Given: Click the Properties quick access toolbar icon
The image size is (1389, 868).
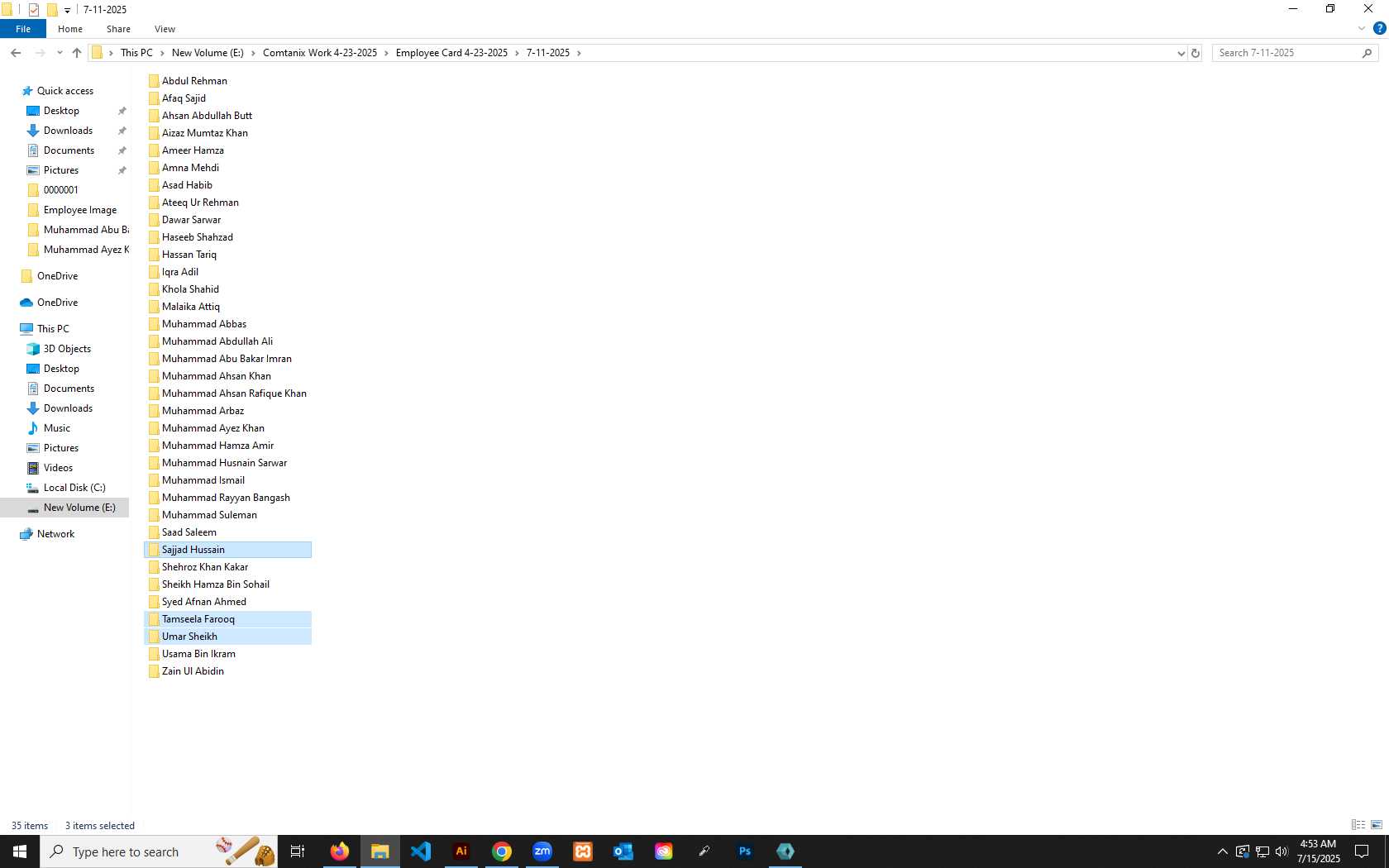Looking at the screenshot, I should coord(34,10).
